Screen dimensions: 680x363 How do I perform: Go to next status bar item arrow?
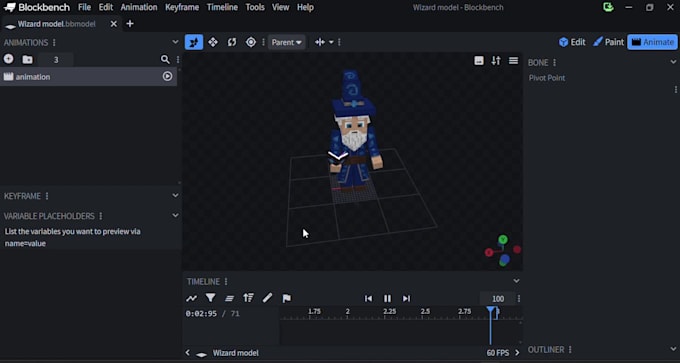[x=517, y=353]
